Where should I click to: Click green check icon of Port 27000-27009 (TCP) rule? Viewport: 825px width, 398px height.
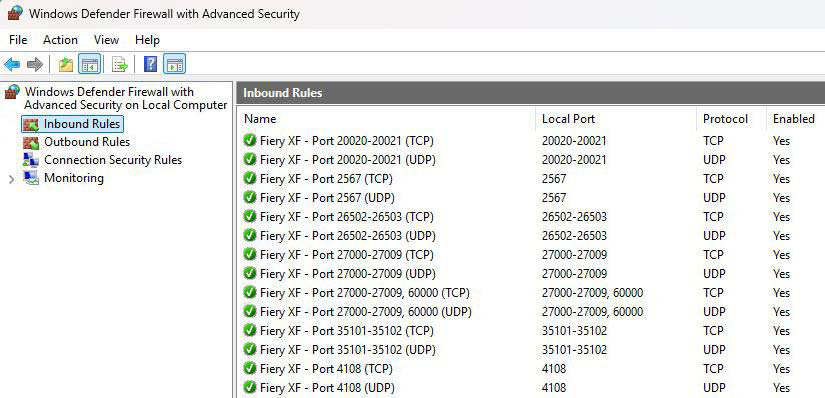pos(250,254)
